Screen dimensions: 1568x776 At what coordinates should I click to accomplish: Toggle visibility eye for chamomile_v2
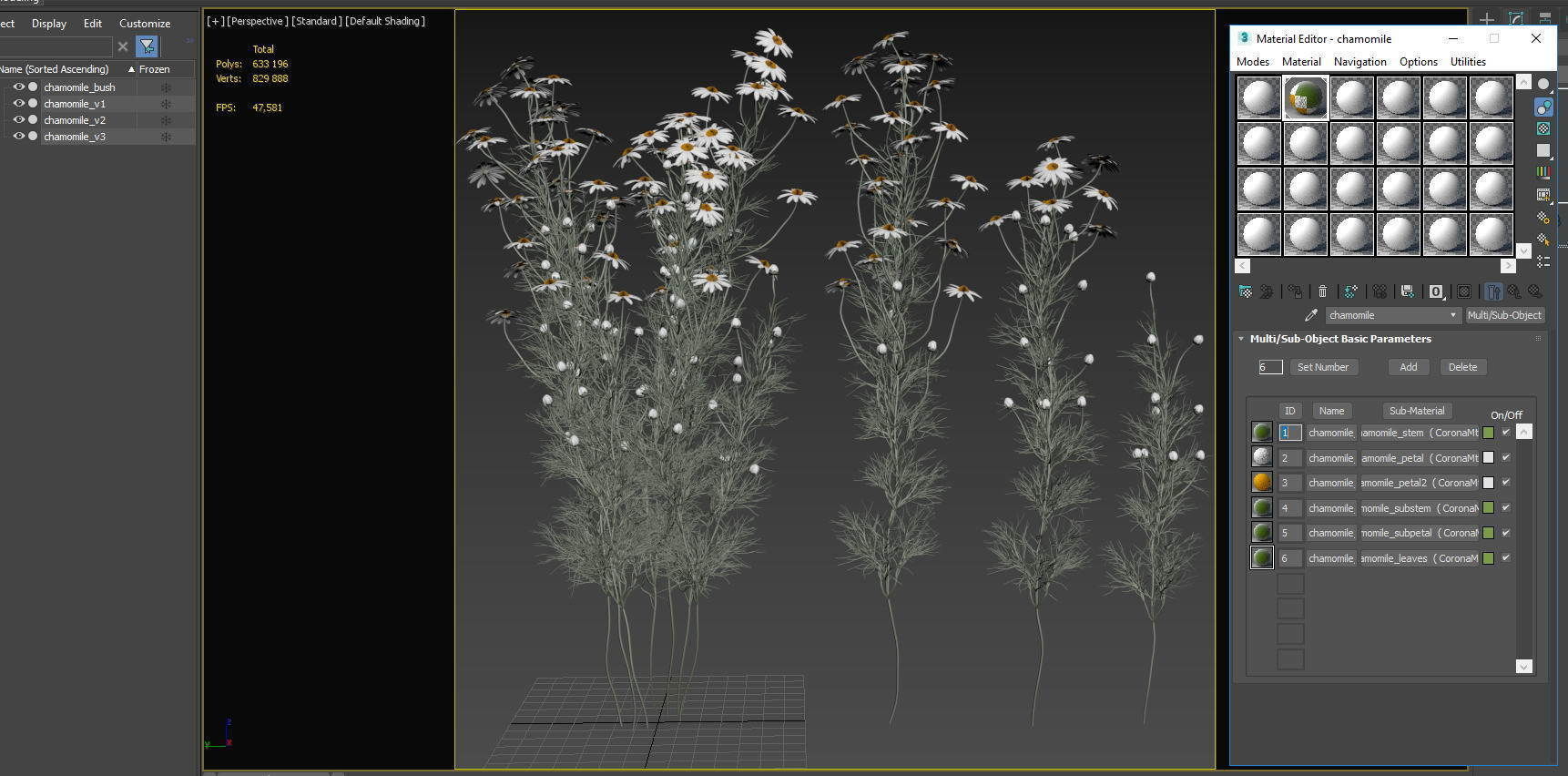18,119
